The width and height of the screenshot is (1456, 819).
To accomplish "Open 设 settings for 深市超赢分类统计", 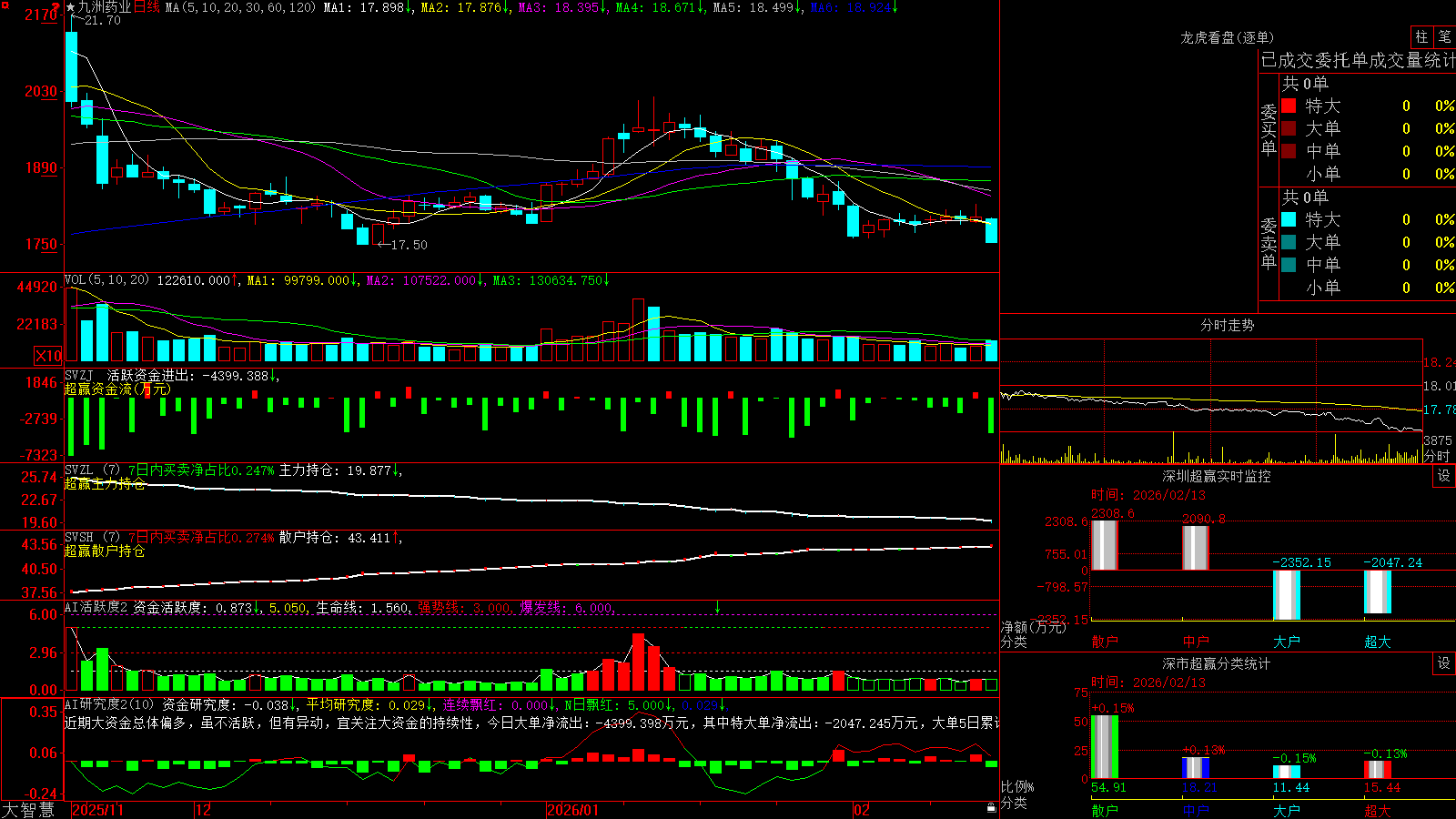I will pos(1444,663).
